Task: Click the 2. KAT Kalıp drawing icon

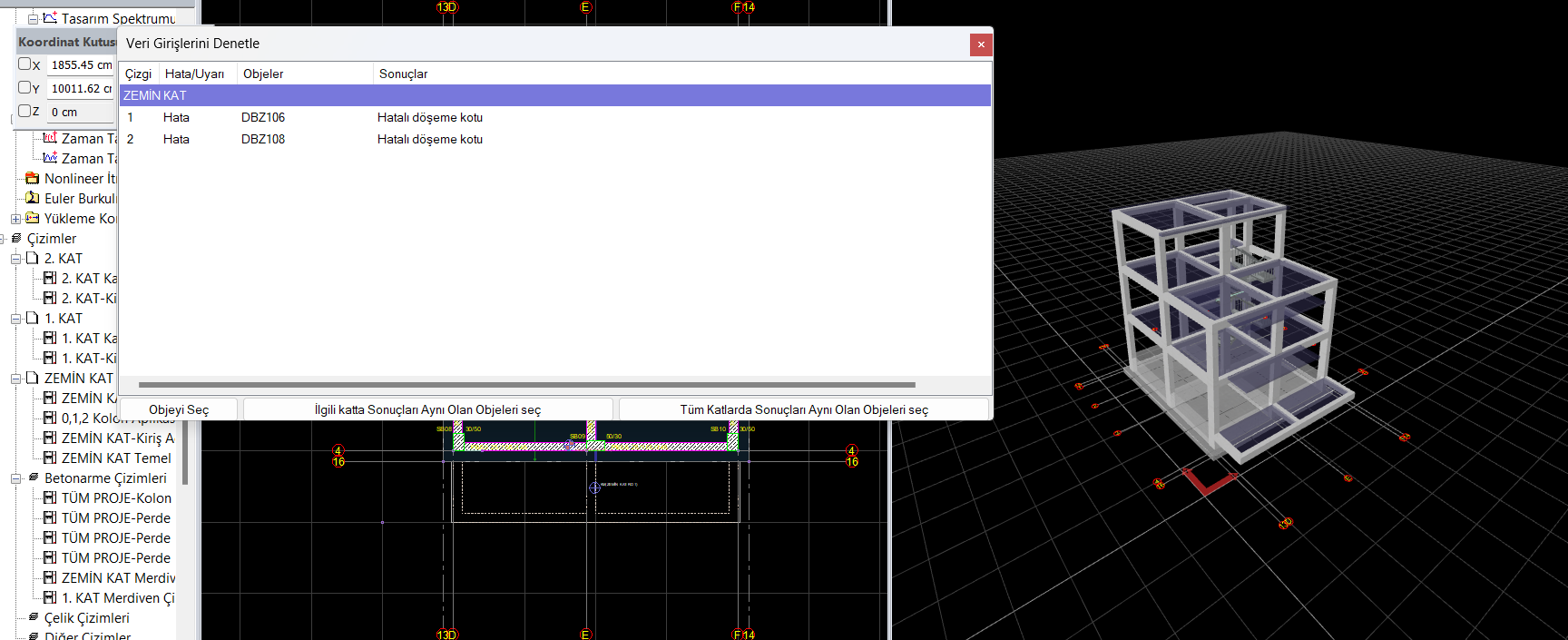Action: tap(50, 278)
